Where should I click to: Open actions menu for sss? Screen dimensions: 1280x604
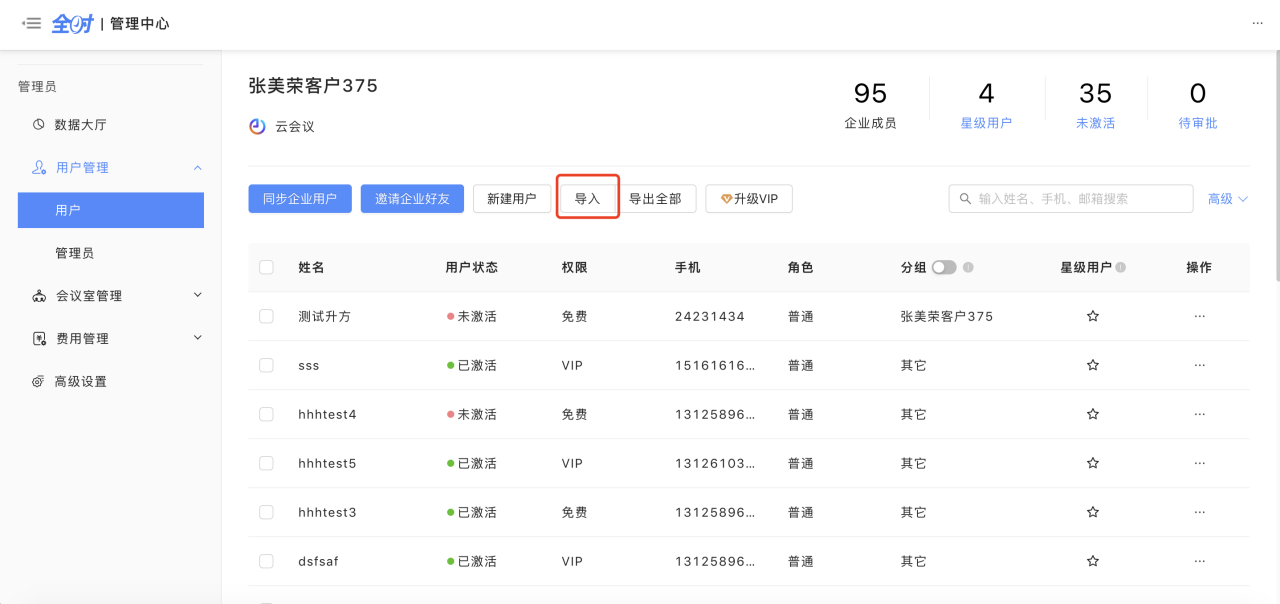tap(1199, 365)
